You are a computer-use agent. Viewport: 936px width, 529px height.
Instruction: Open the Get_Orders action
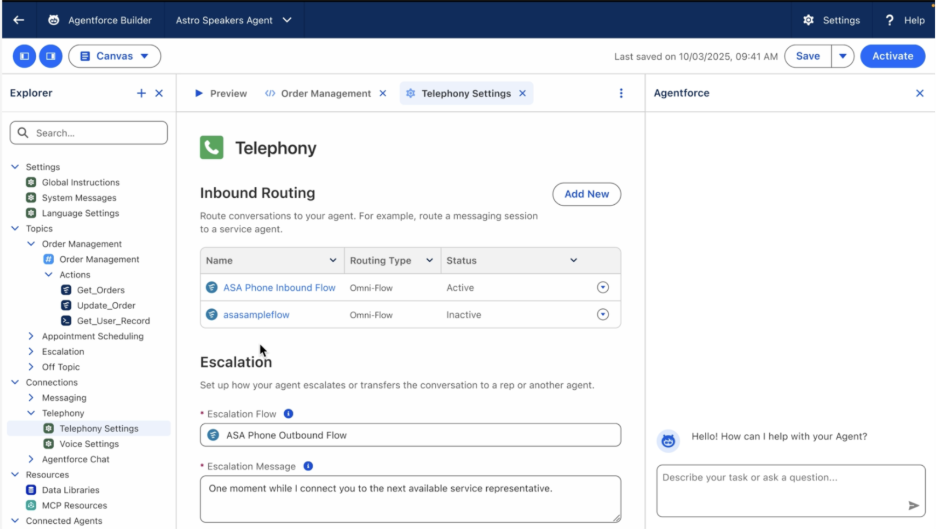[100, 290]
